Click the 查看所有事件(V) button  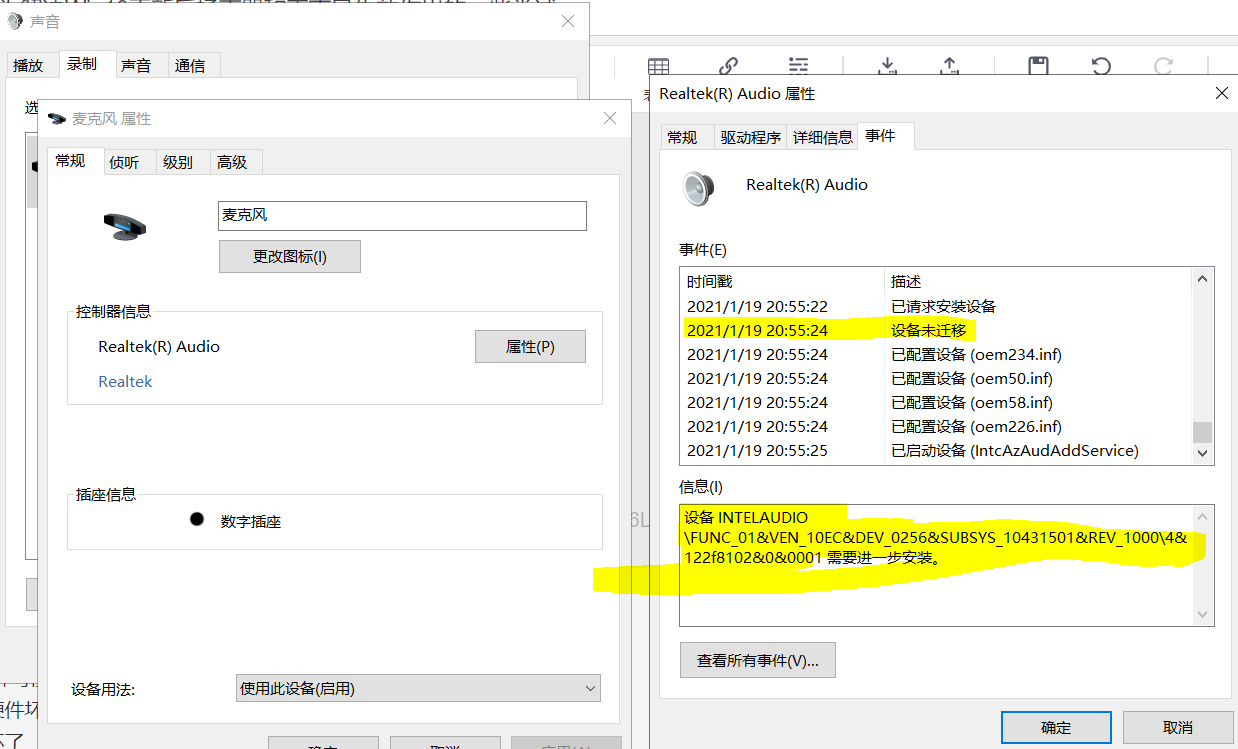pos(757,660)
